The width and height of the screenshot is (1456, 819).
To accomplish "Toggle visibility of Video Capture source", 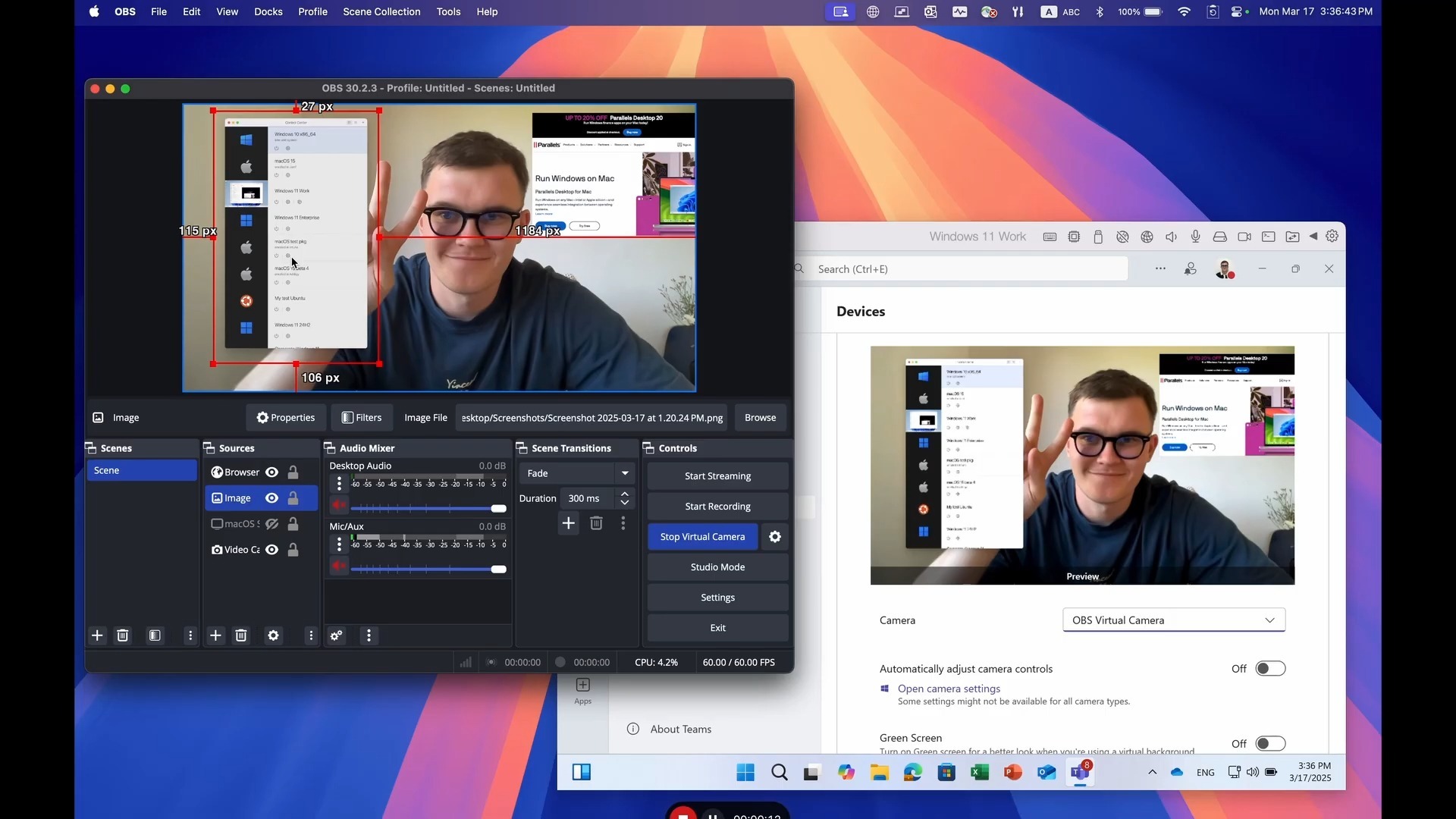I will (271, 550).
